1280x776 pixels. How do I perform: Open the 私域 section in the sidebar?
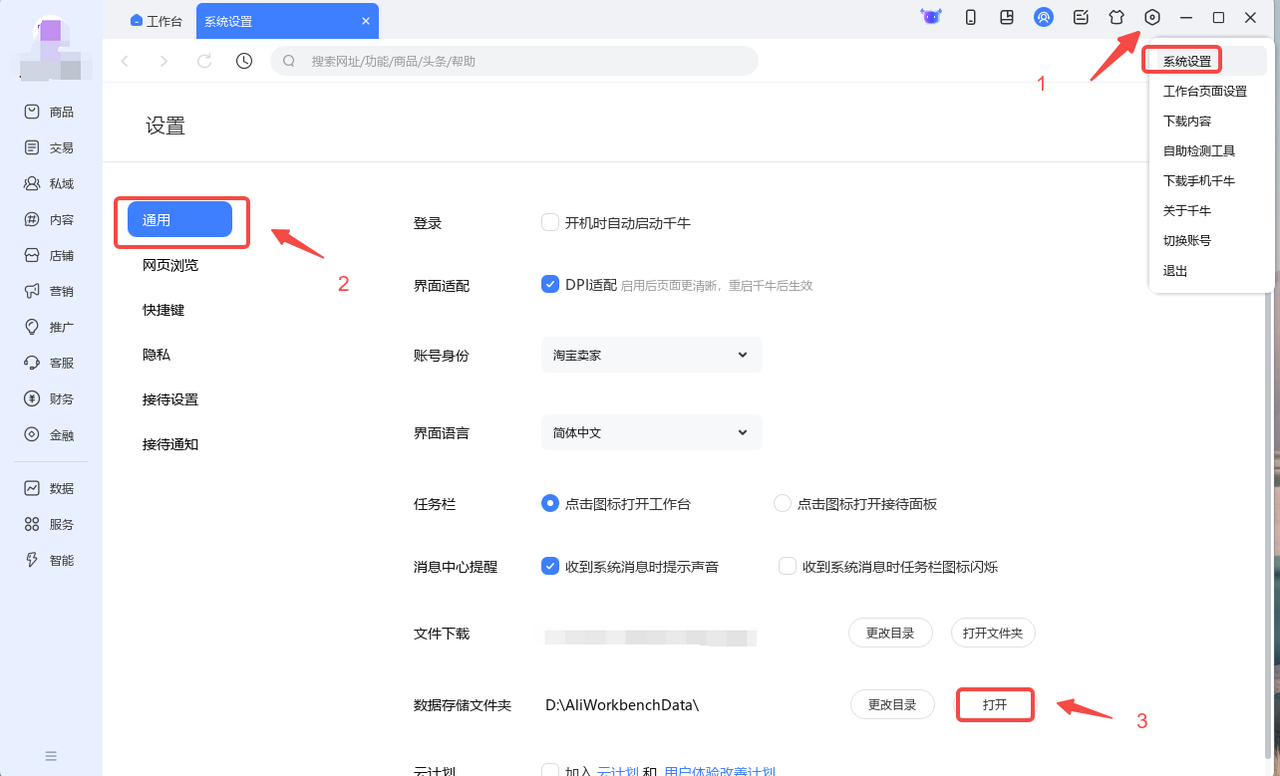click(50, 184)
